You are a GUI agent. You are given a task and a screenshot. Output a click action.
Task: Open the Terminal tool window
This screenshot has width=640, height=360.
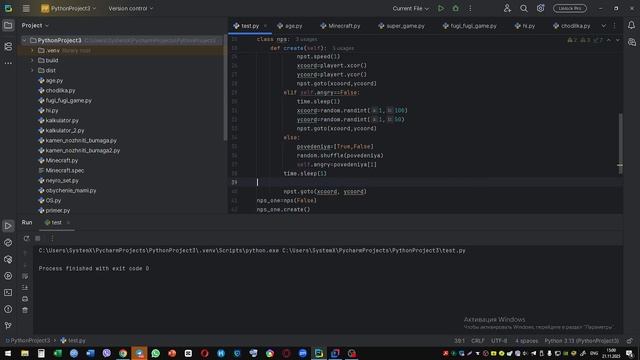[8, 293]
